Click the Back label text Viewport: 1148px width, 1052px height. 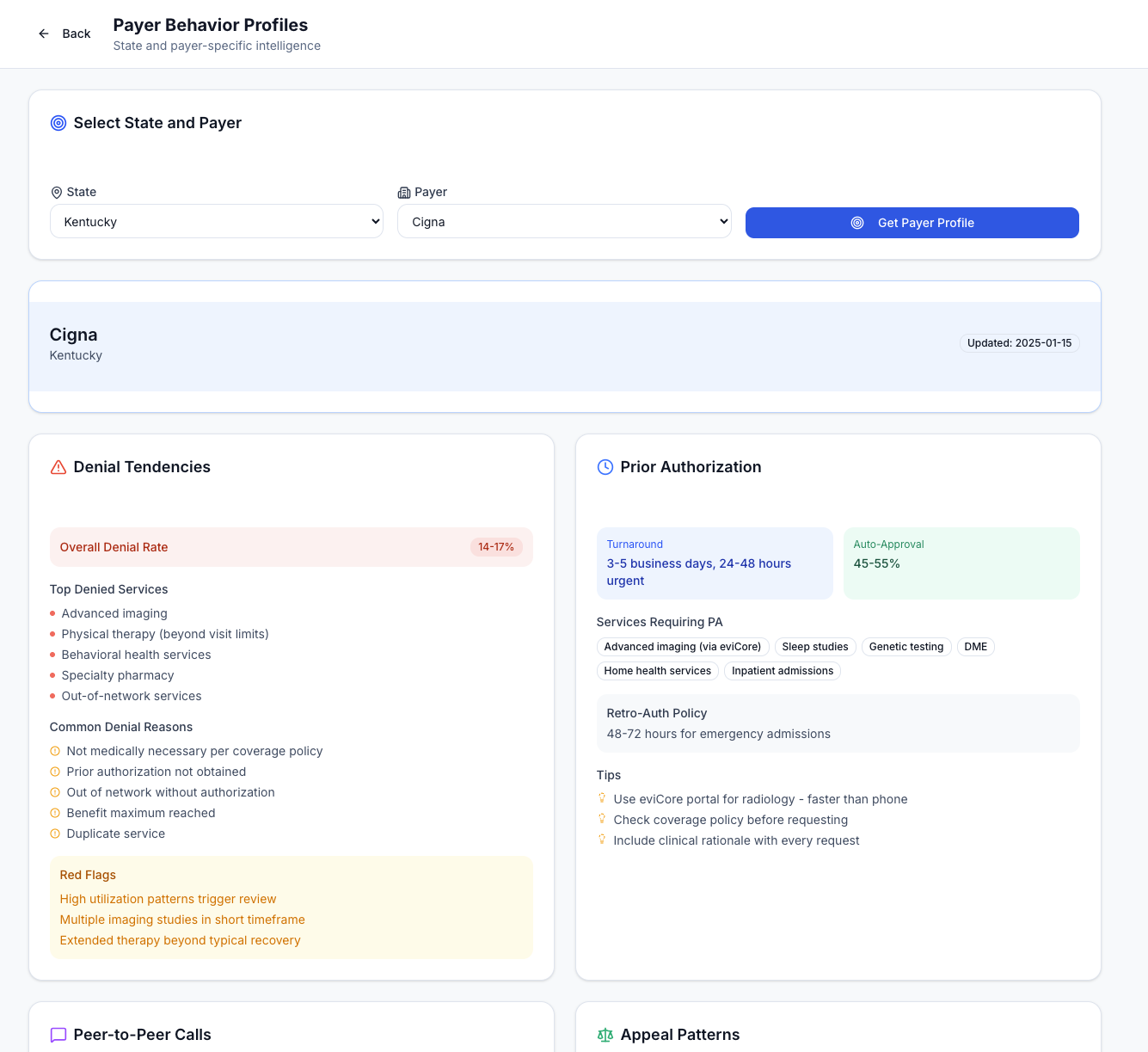tap(77, 34)
